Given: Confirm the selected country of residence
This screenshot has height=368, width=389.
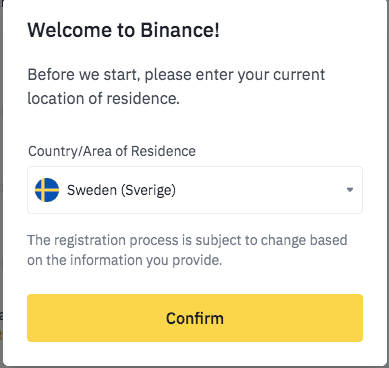Looking at the screenshot, I should click(195, 318).
